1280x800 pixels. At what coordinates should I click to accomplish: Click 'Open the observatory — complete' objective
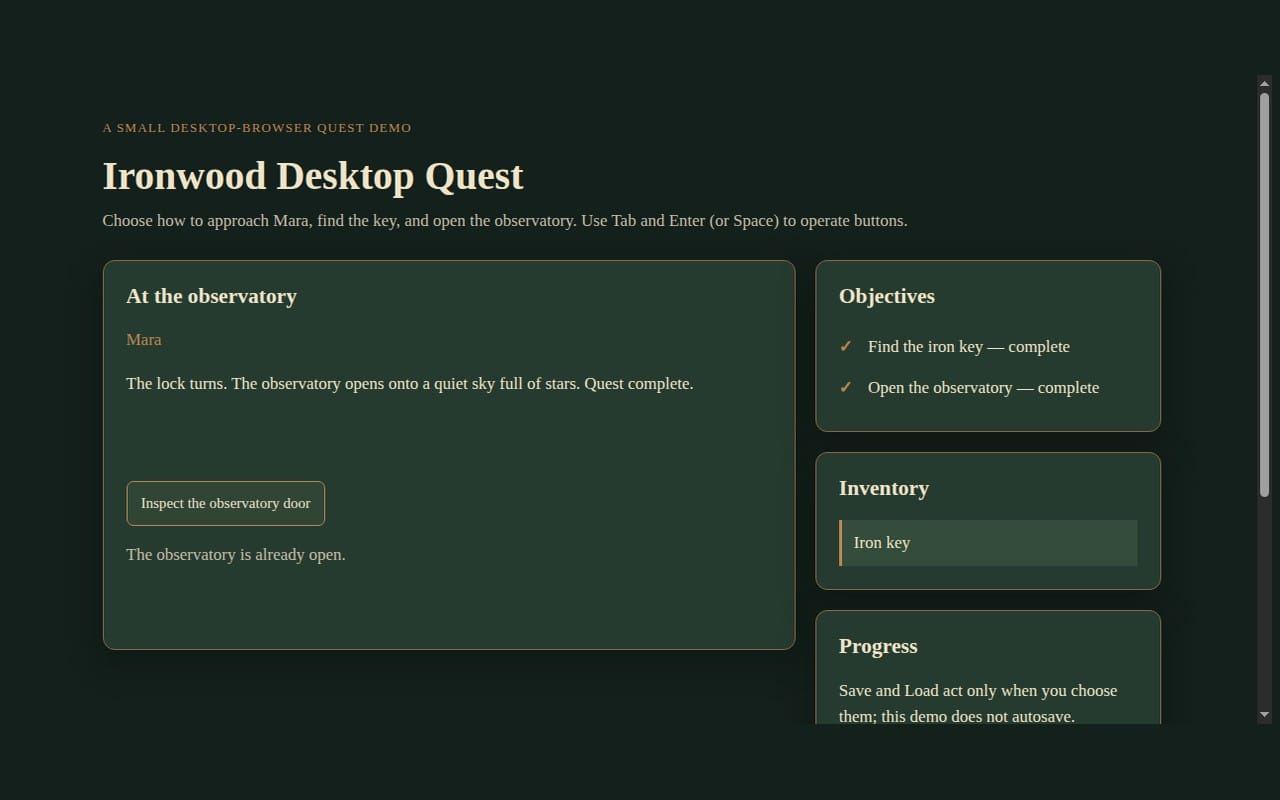[x=983, y=388]
